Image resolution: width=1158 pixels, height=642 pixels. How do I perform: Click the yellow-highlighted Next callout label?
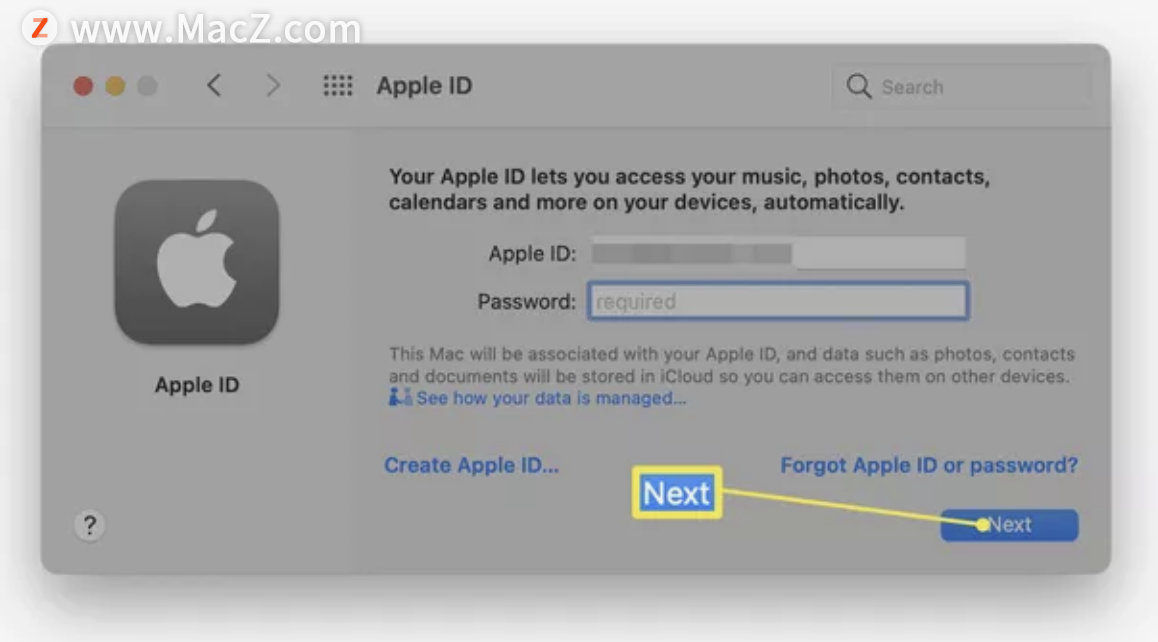(676, 493)
